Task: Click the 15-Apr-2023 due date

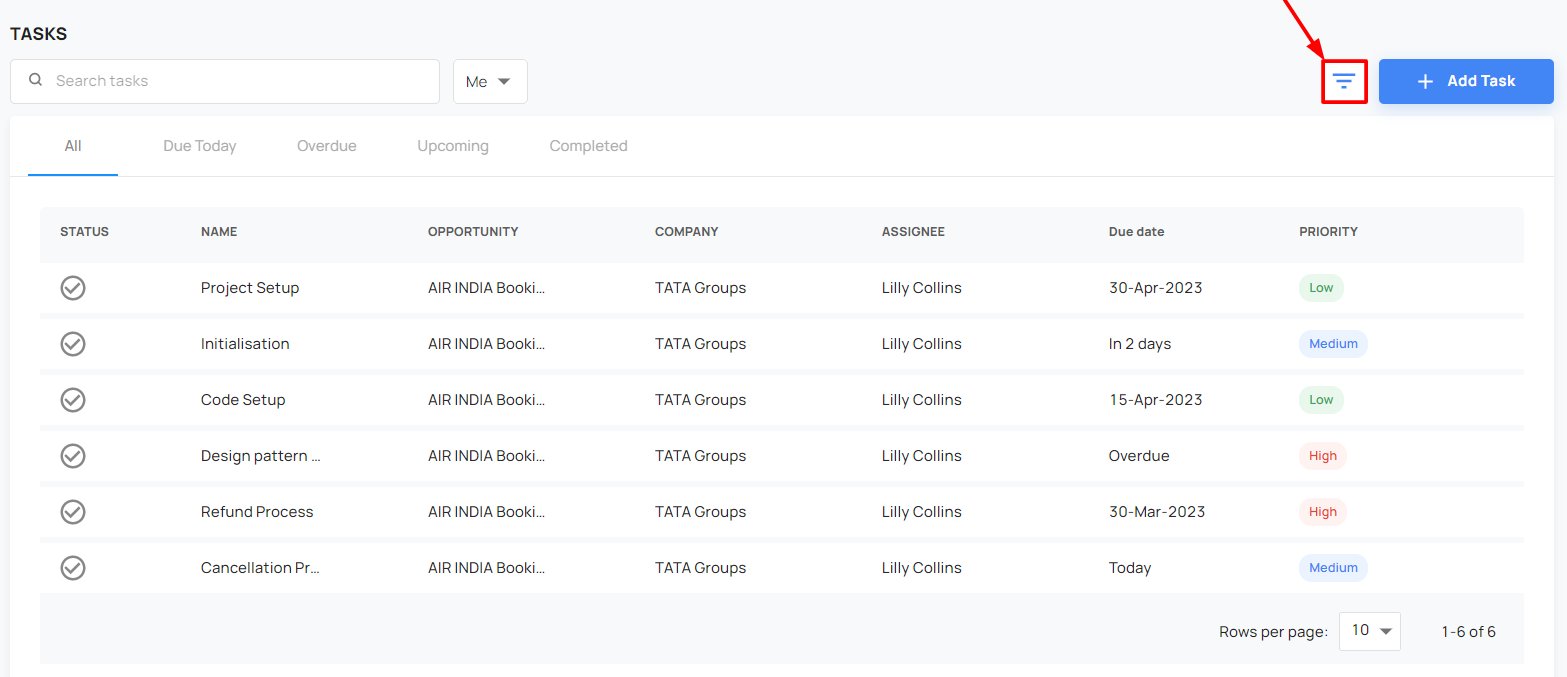Action: pyautogui.click(x=1155, y=400)
